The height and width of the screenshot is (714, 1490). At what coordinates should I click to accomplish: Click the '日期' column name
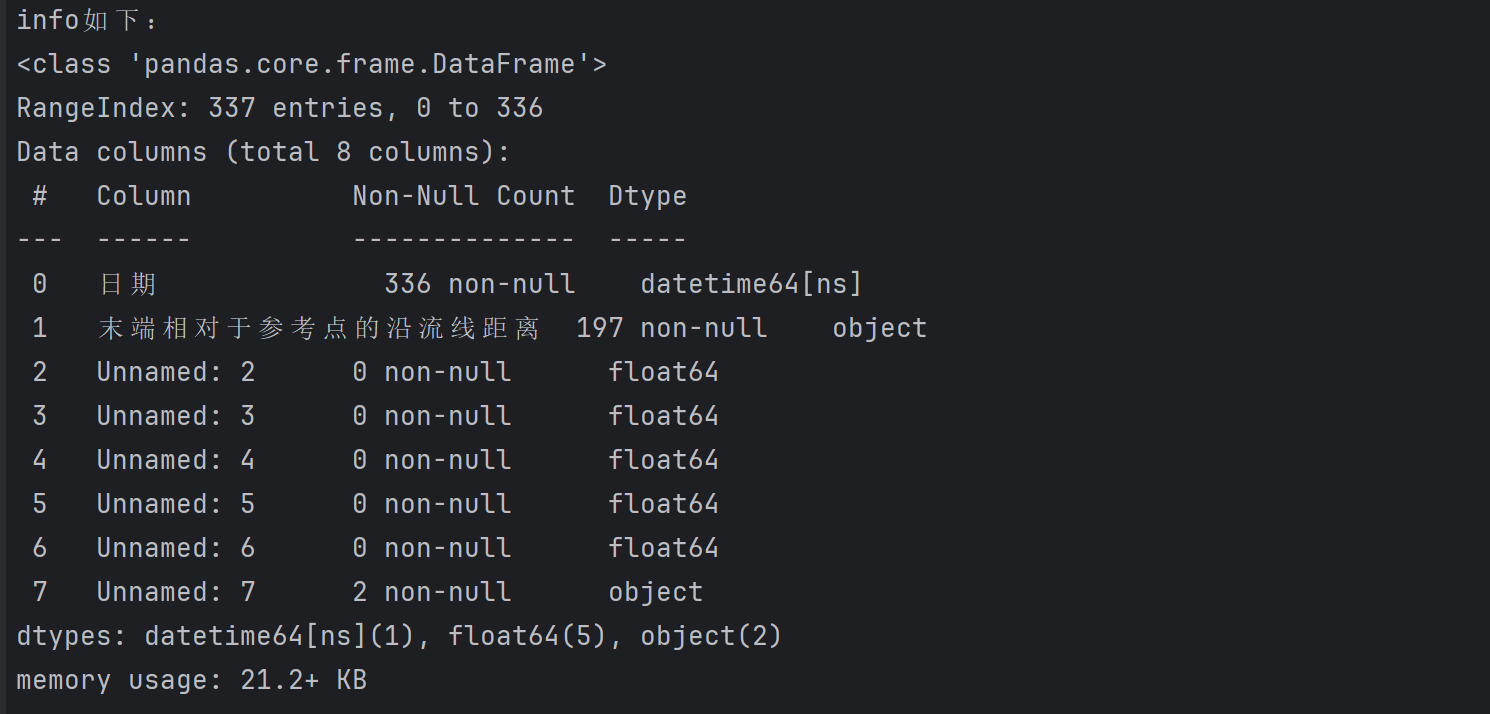tap(128, 285)
